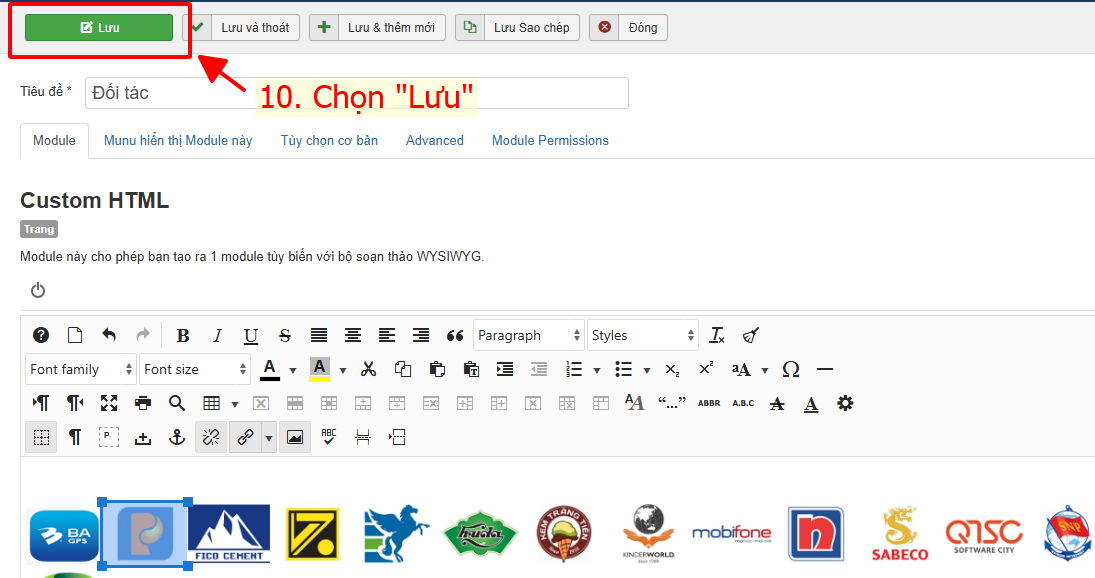Screen dimensions: 1095x578
Task: Insert anchor icon
Action: click(x=177, y=438)
